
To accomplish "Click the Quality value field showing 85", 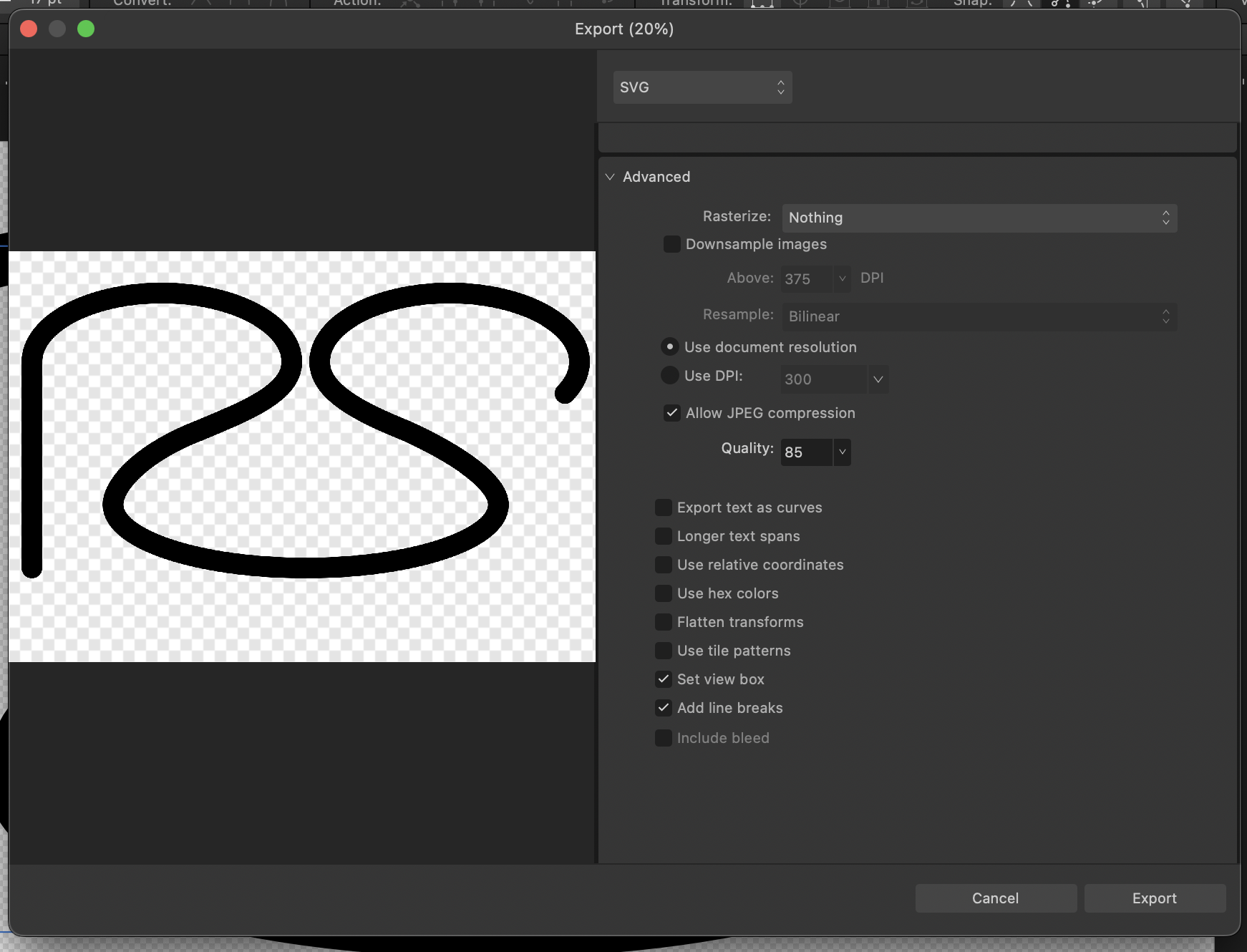I will (x=806, y=452).
